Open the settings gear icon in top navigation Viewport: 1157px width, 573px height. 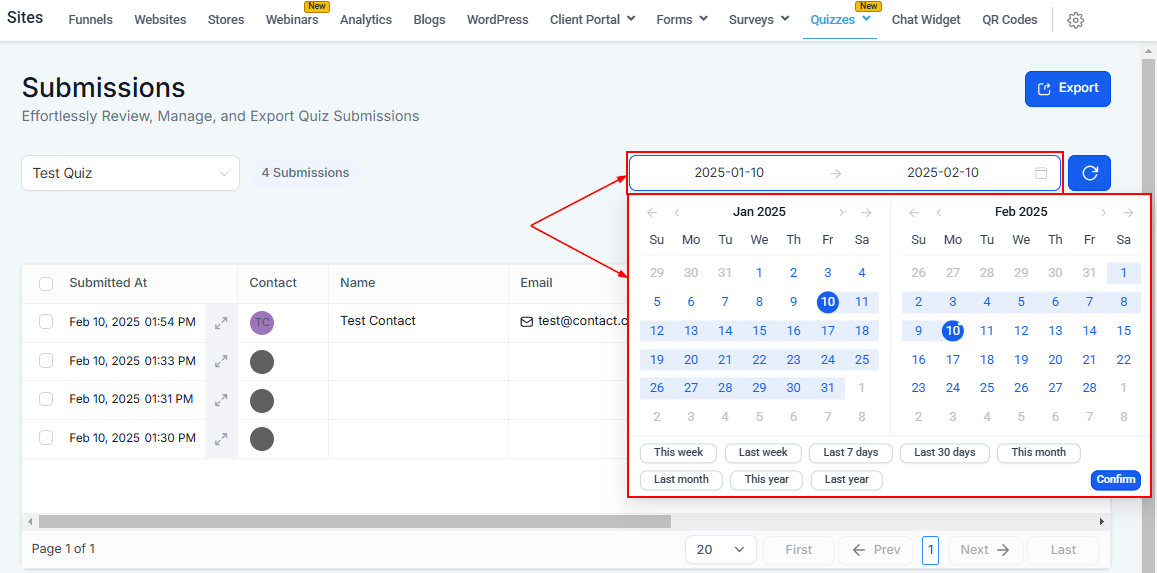coord(1075,21)
